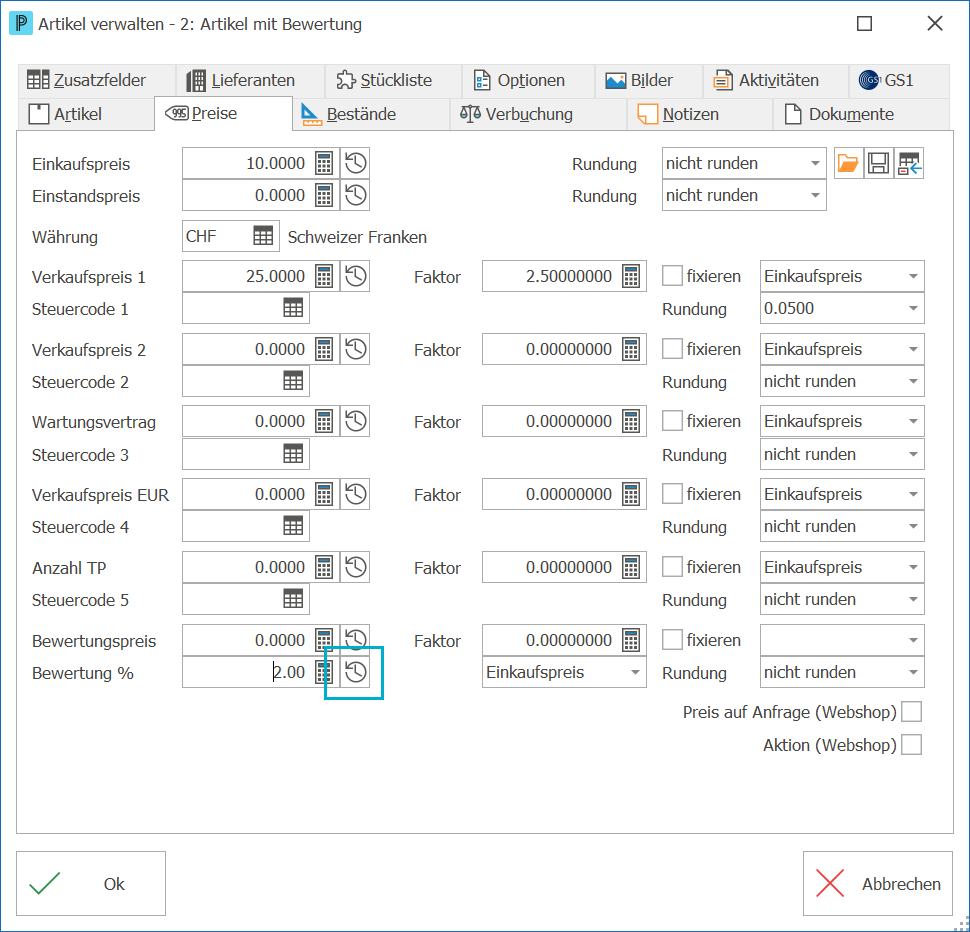The image size is (970, 932).
Task: Open the 0.0500 Rundung dropdown
Action: click(843, 308)
